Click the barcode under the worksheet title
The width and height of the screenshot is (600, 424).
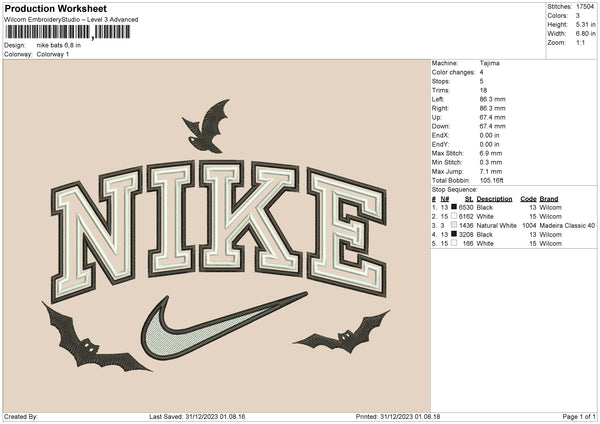pos(67,32)
